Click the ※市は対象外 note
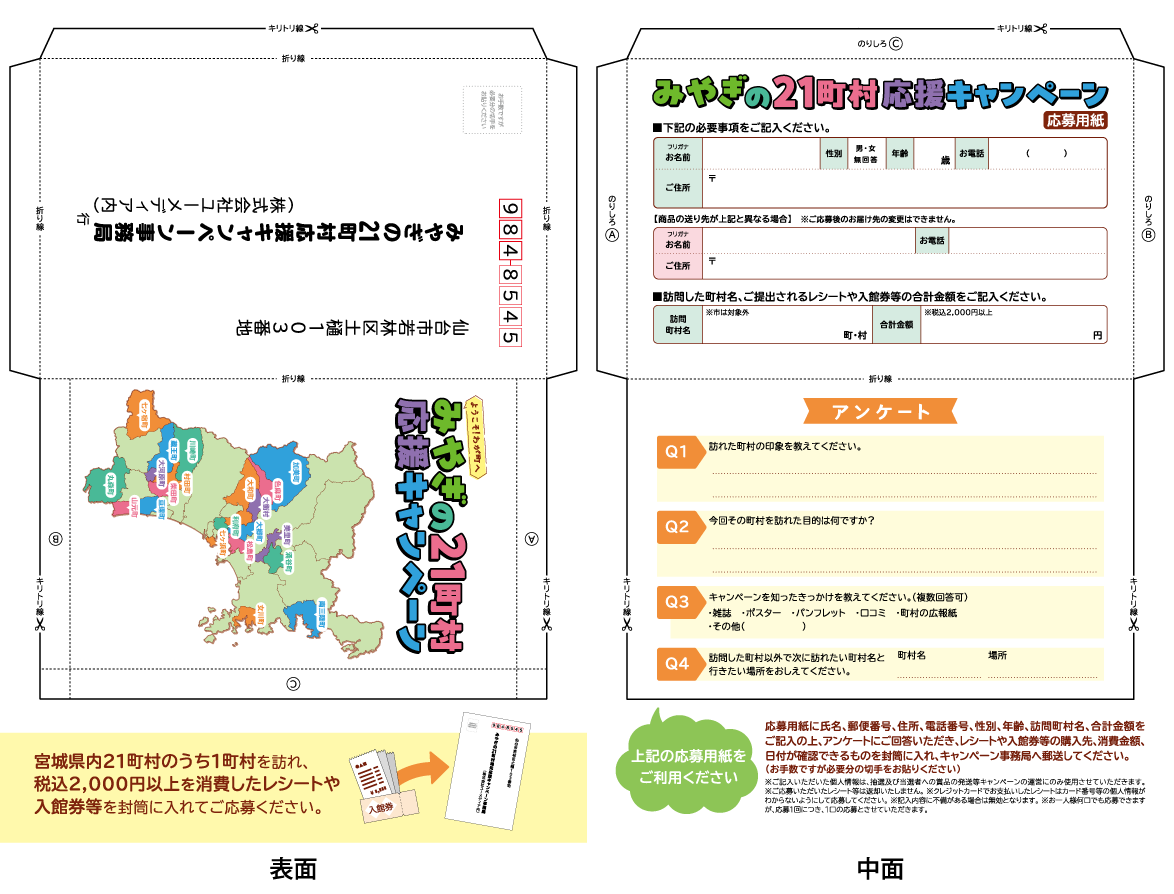 [x=727, y=312]
